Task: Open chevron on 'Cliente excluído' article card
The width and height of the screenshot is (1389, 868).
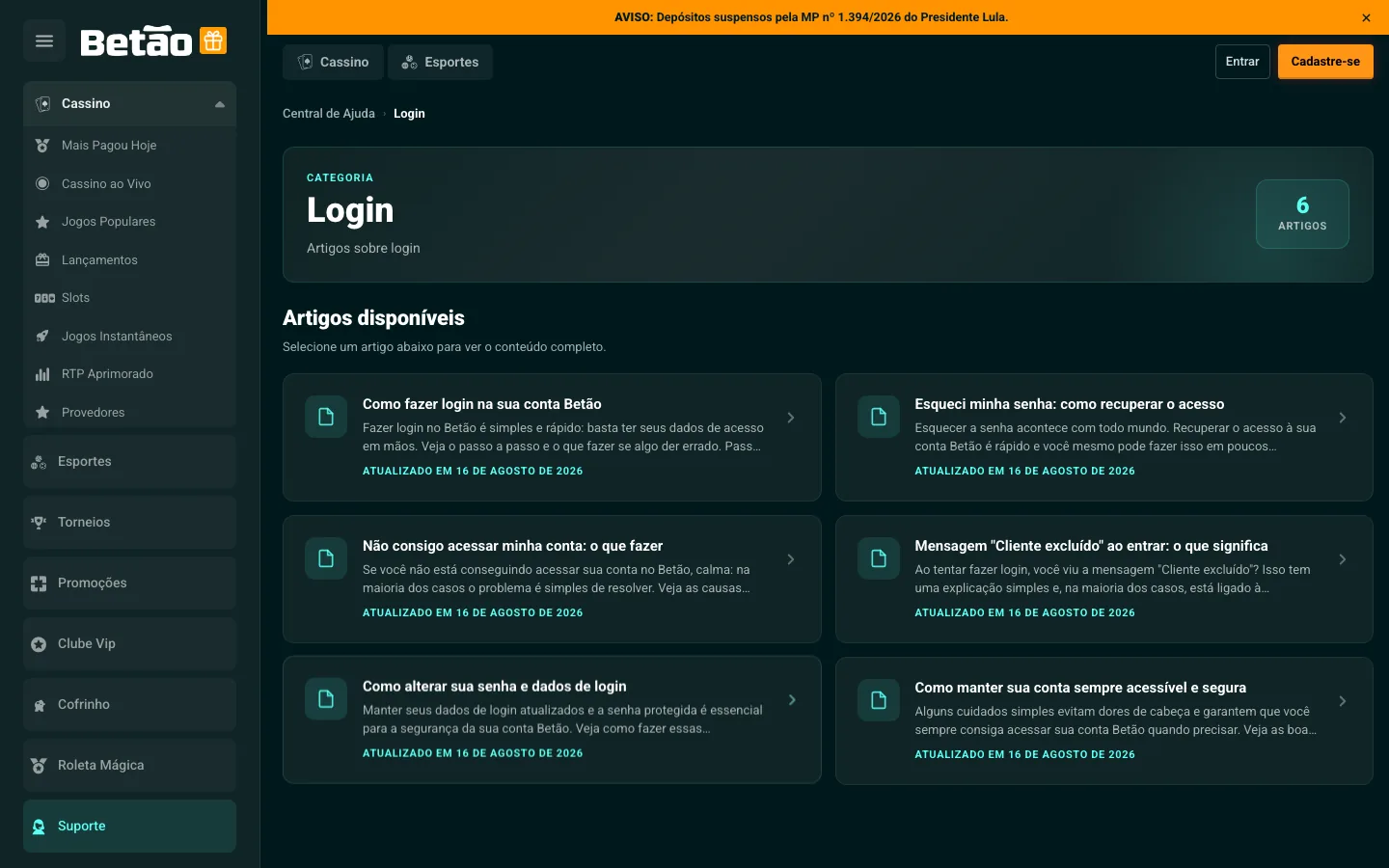Action: [x=1343, y=559]
